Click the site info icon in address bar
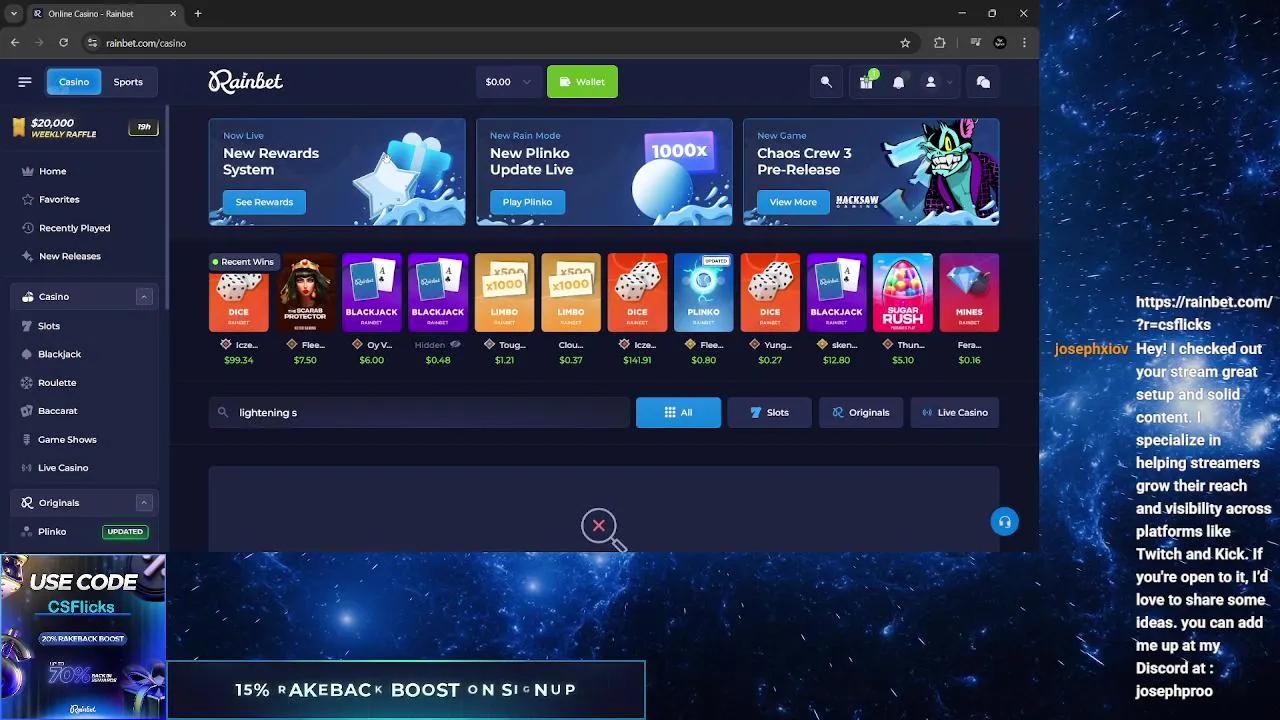This screenshot has width=1280, height=720. click(x=92, y=43)
